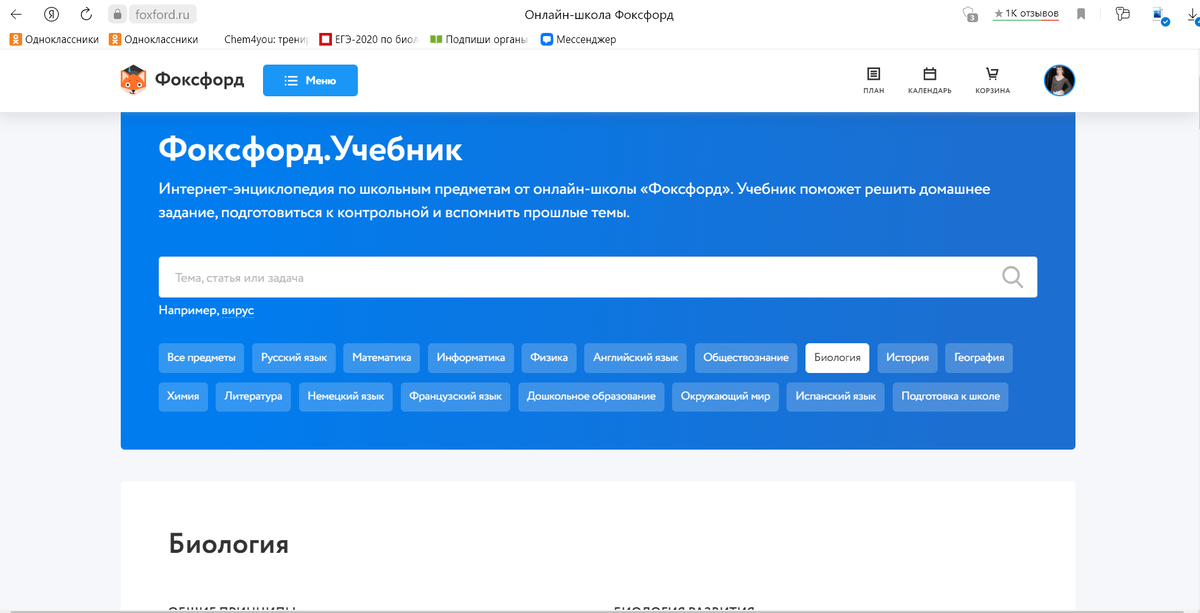Open the image extension icon in toolbar
1200x613 pixels.
[x=1160, y=16]
